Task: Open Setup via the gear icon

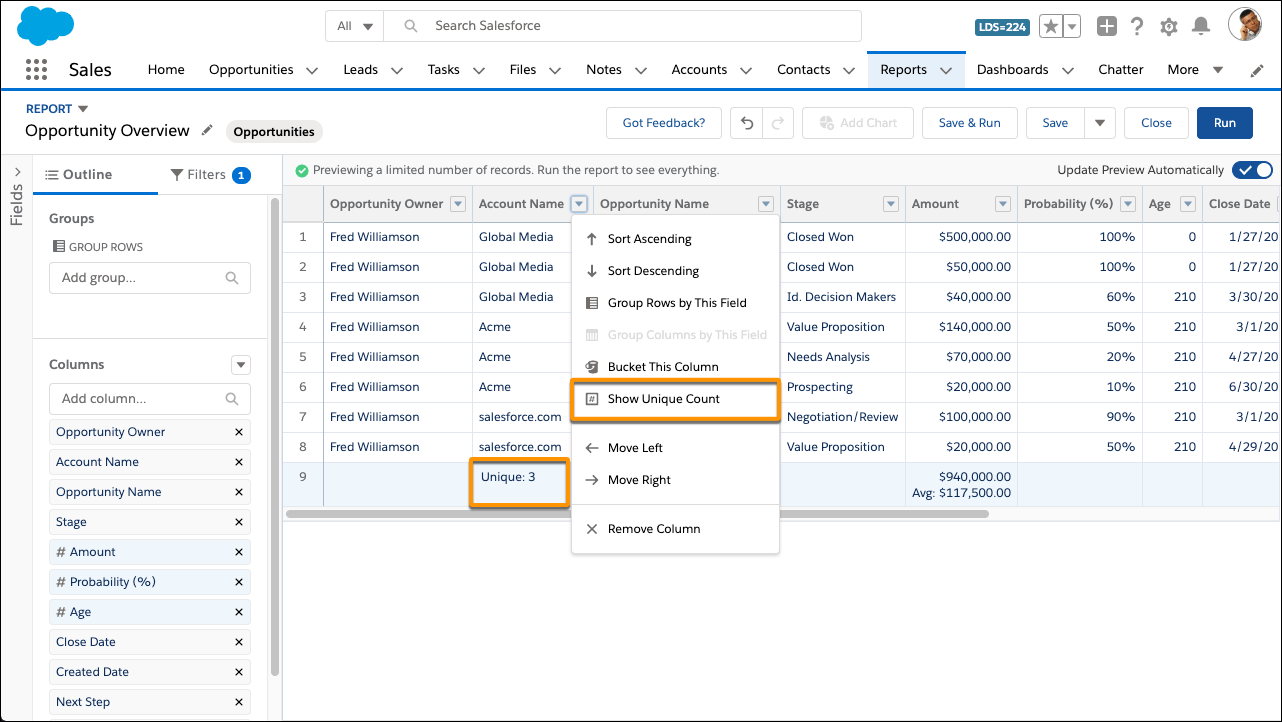Action: click(1169, 26)
